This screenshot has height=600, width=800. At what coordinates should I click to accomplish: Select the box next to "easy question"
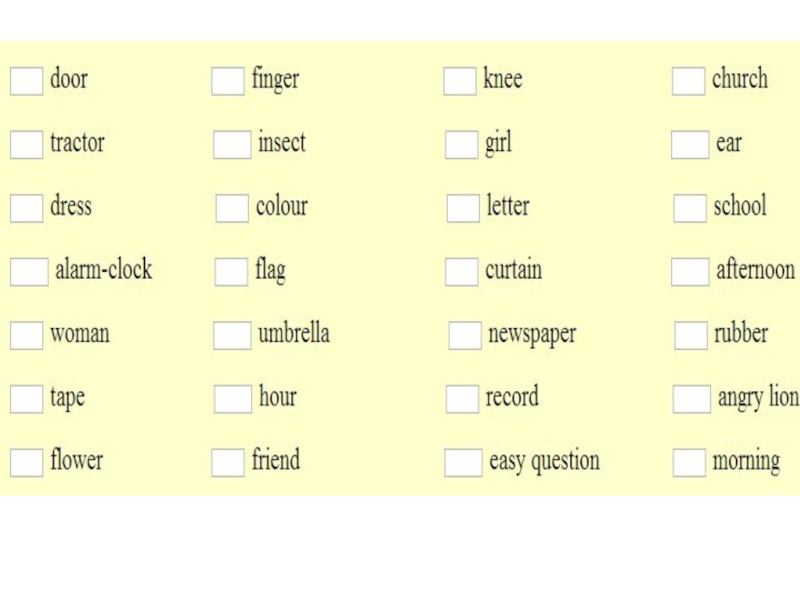pyautogui.click(x=463, y=463)
